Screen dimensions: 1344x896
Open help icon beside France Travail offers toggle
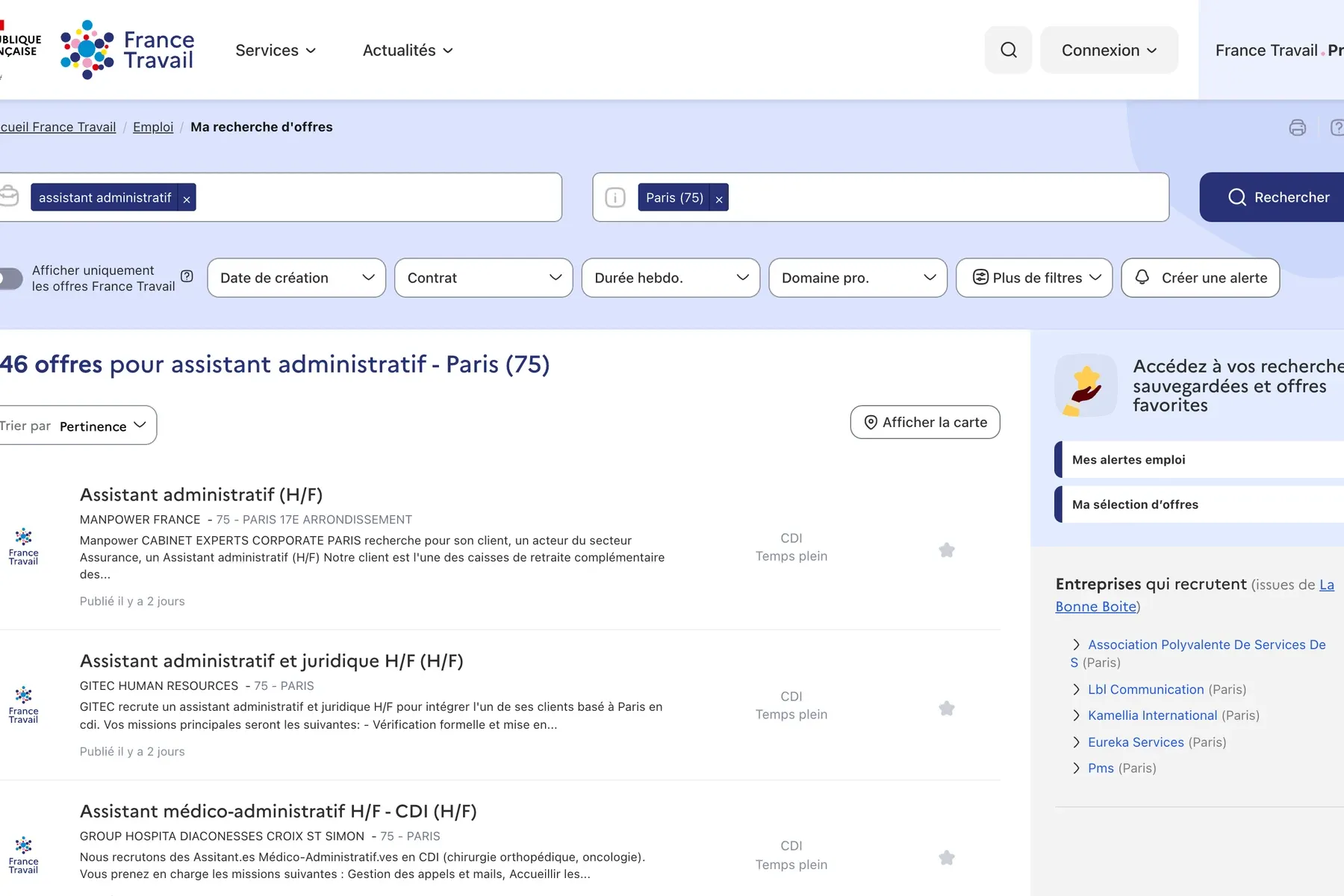(x=187, y=276)
